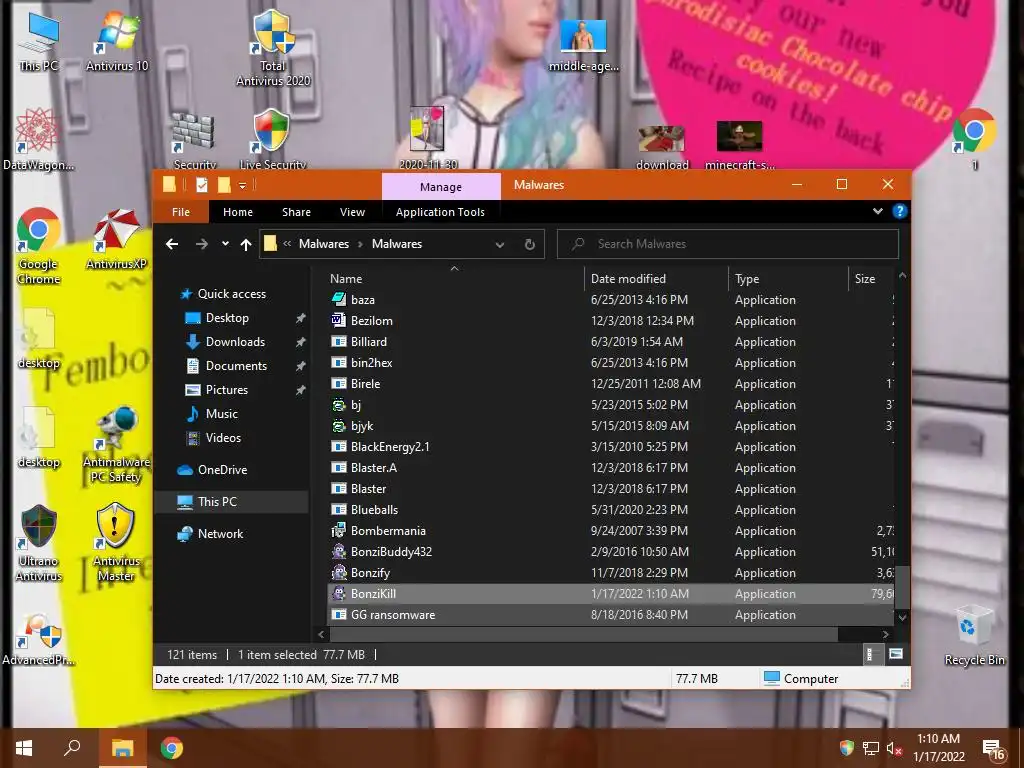Select the download image on desktop
Screen dimensions: 1024x768
coord(662,147)
